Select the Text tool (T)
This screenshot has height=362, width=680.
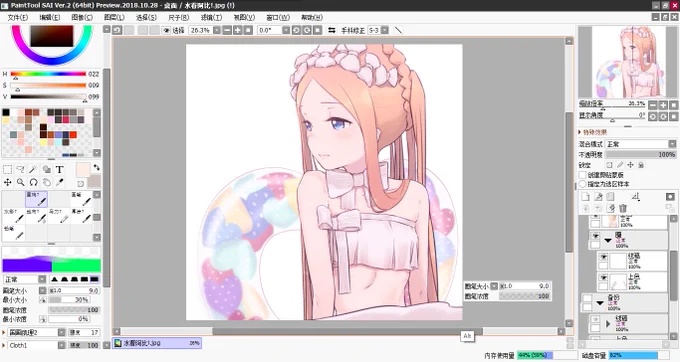click(59, 169)
